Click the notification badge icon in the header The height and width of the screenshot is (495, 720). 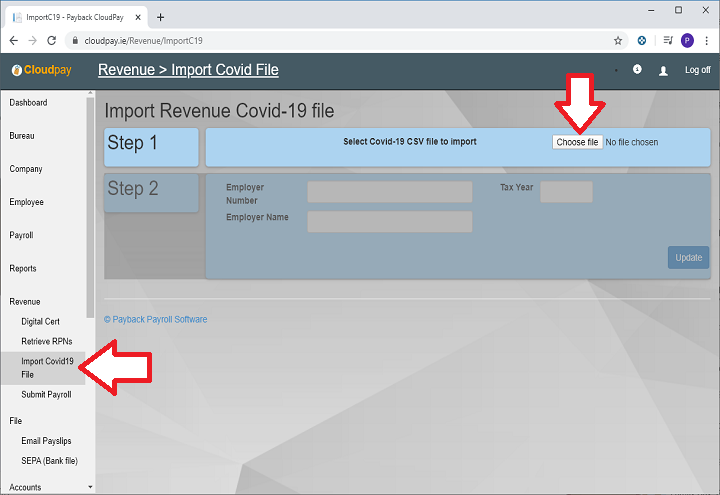pyautogui.click(x=638, y=70)
